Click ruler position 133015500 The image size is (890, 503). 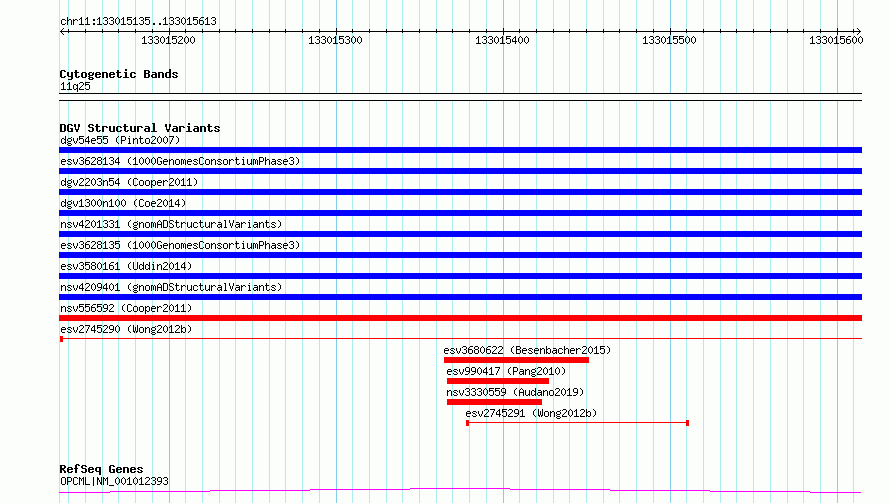(x=669, y=40)
